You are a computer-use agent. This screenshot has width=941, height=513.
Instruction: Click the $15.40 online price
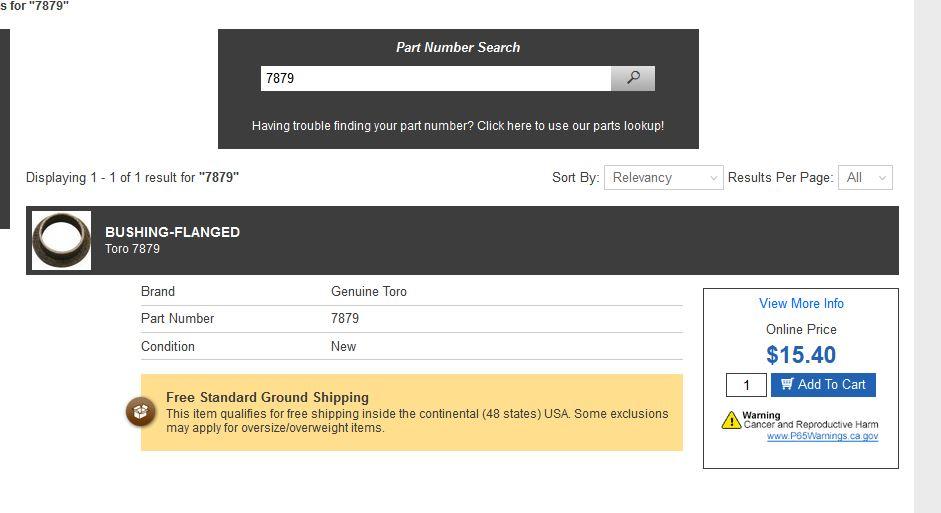tap(801, 355)
